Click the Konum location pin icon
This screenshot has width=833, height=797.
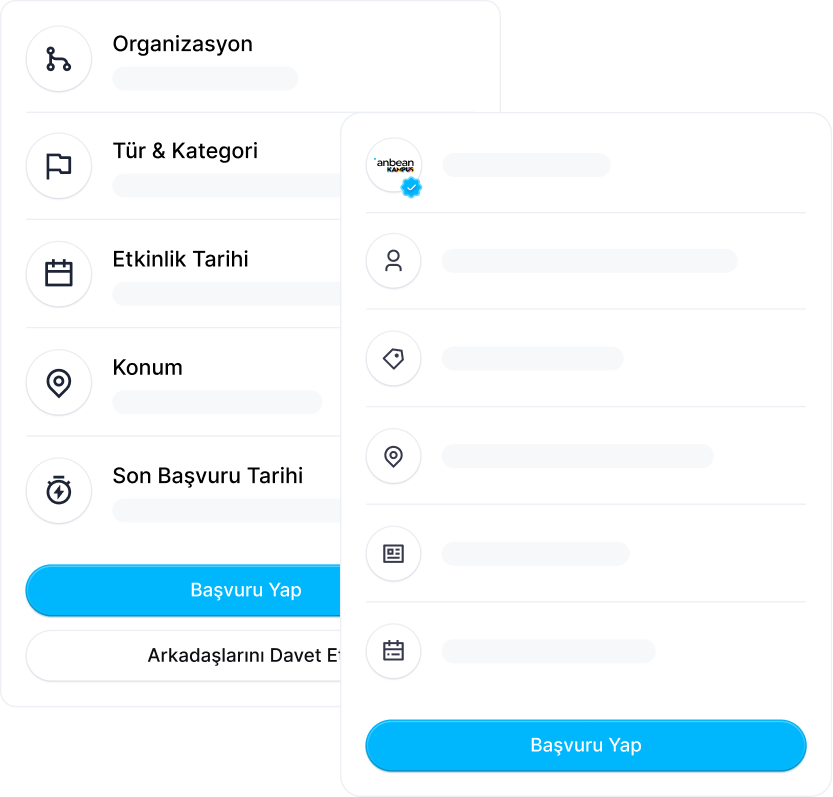[58, 383]
